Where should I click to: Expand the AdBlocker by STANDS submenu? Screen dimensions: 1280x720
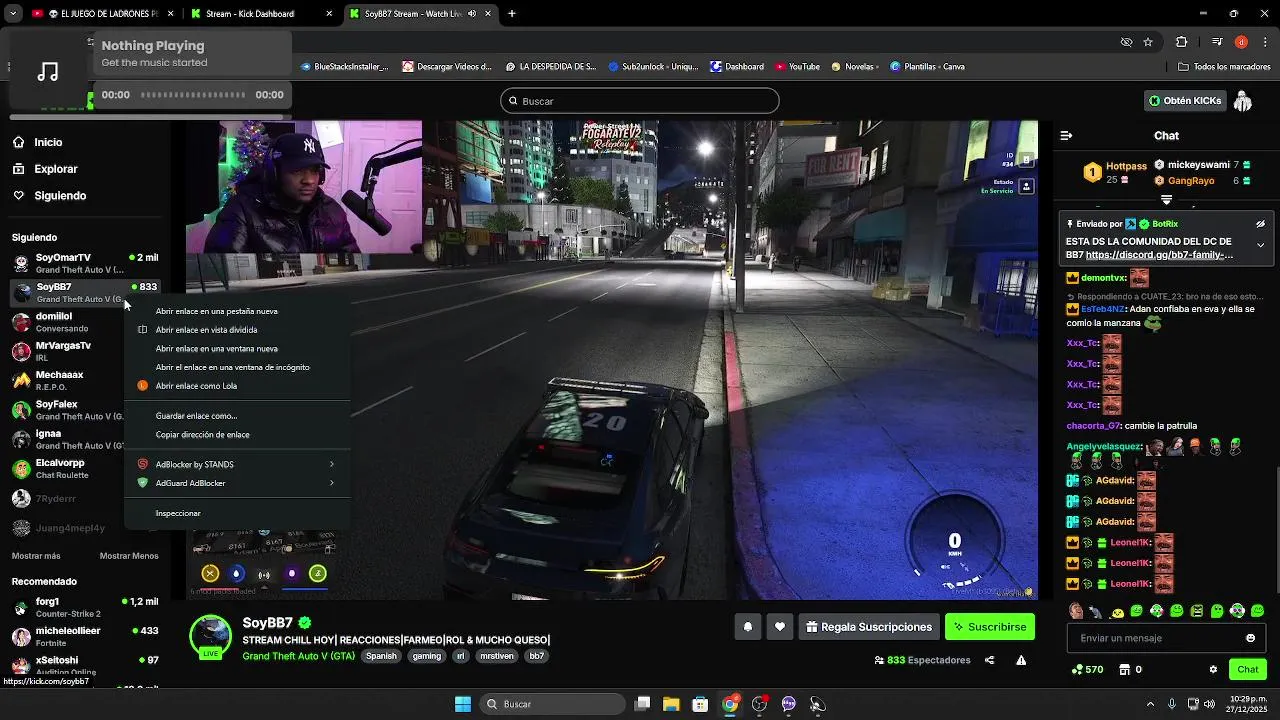[x=238, y=464]
